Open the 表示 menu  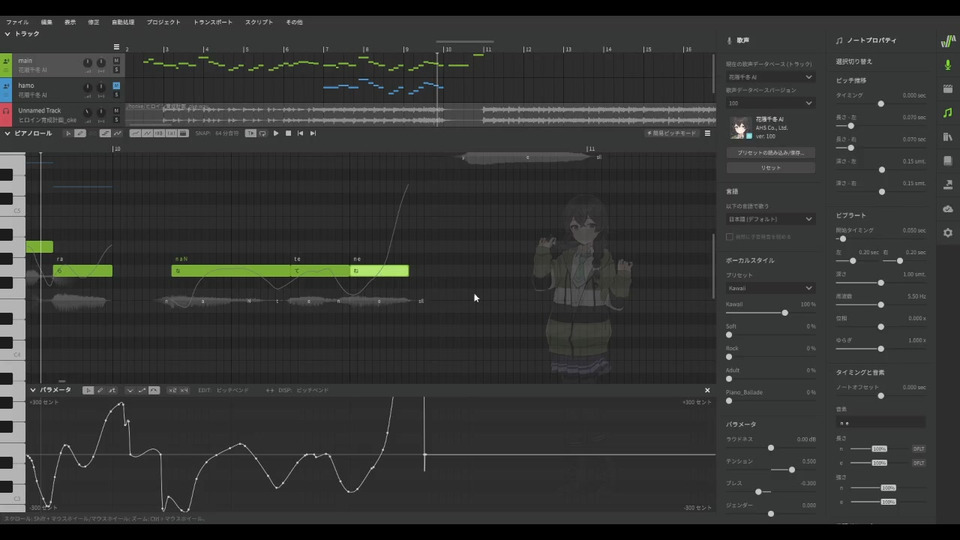70,22
